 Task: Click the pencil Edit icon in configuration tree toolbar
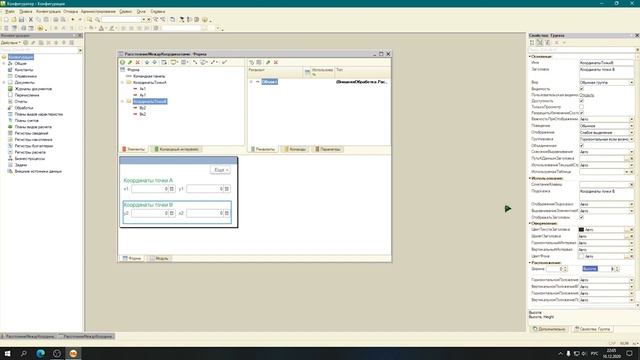click(x=33, y=42)
